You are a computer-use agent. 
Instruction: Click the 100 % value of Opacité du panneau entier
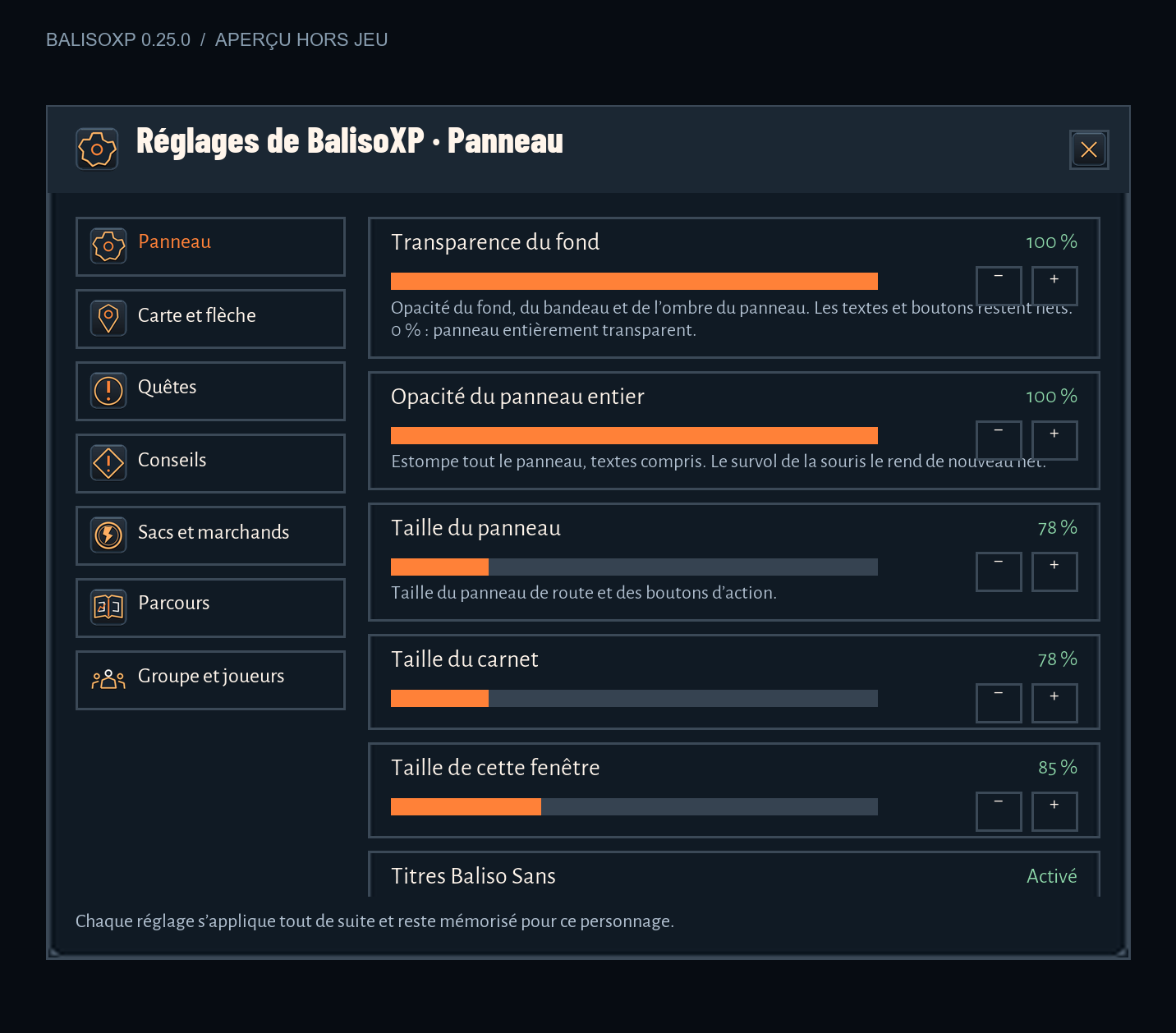point(1051,397)
